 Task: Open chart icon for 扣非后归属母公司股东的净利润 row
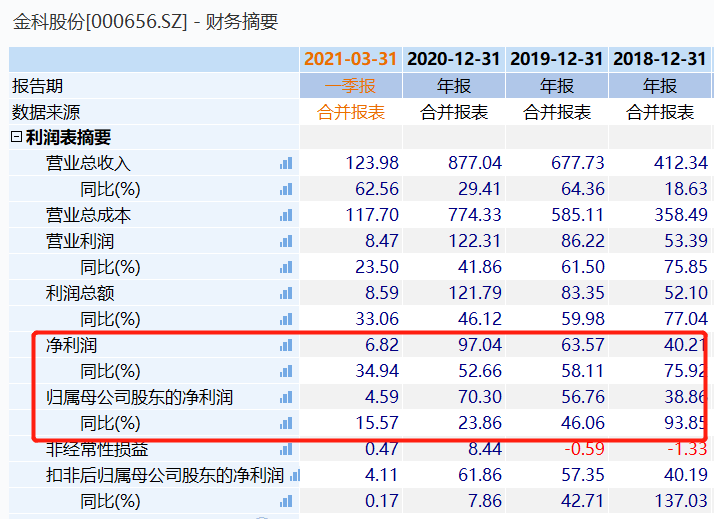(x=295, y=475)
